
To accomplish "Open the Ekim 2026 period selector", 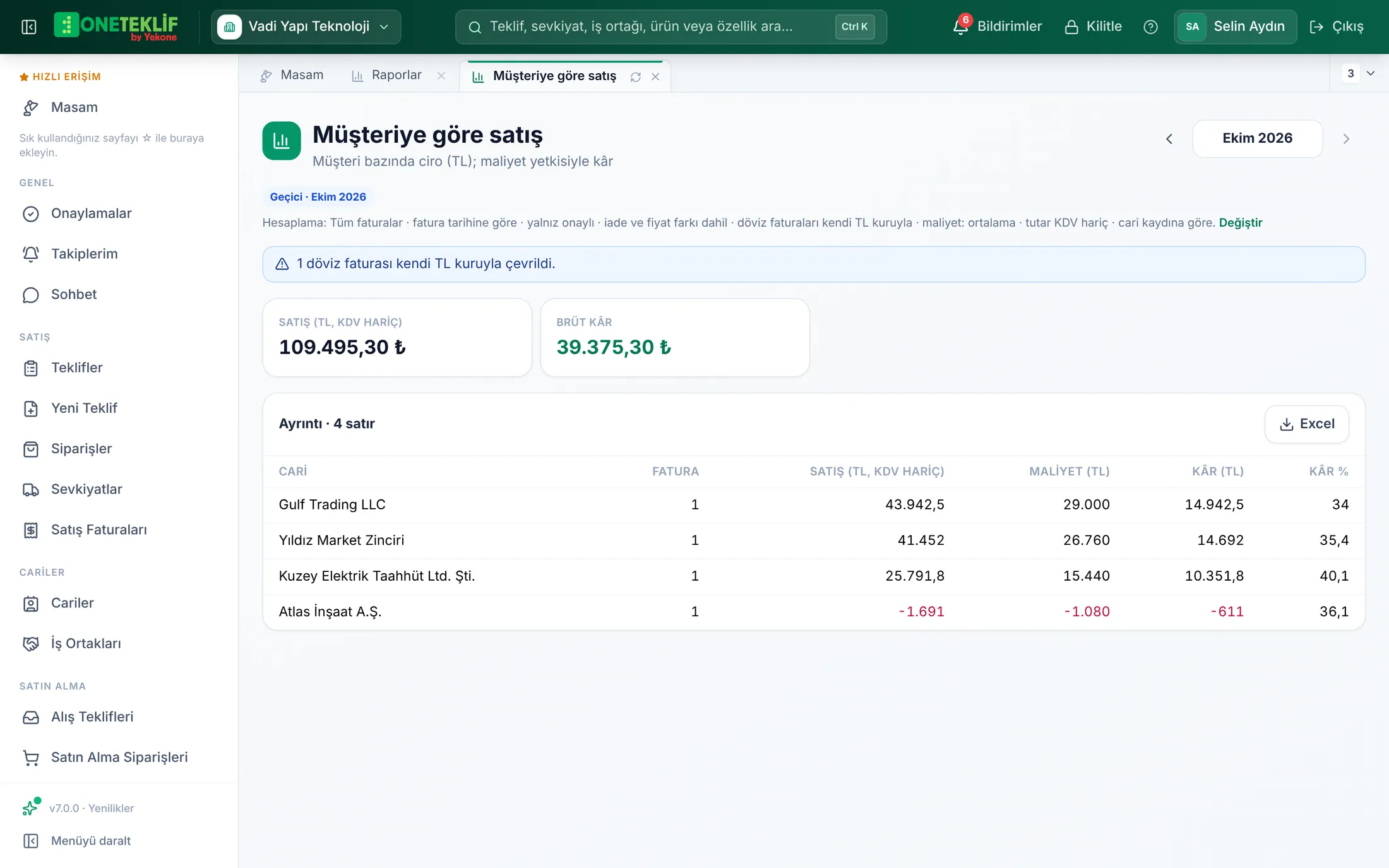I will point(1257,138).
